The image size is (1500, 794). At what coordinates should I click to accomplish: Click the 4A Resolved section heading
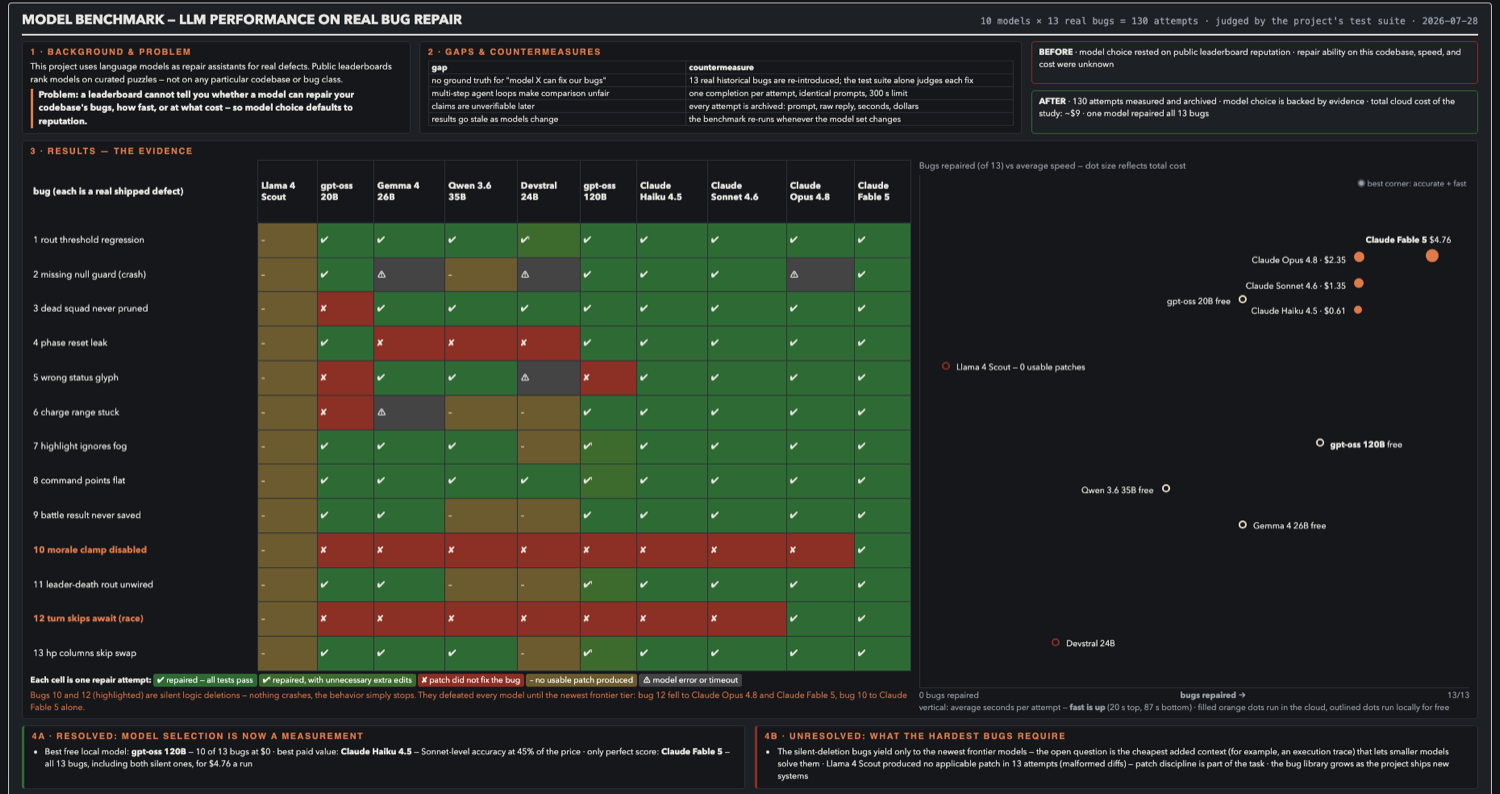[198, 736]
